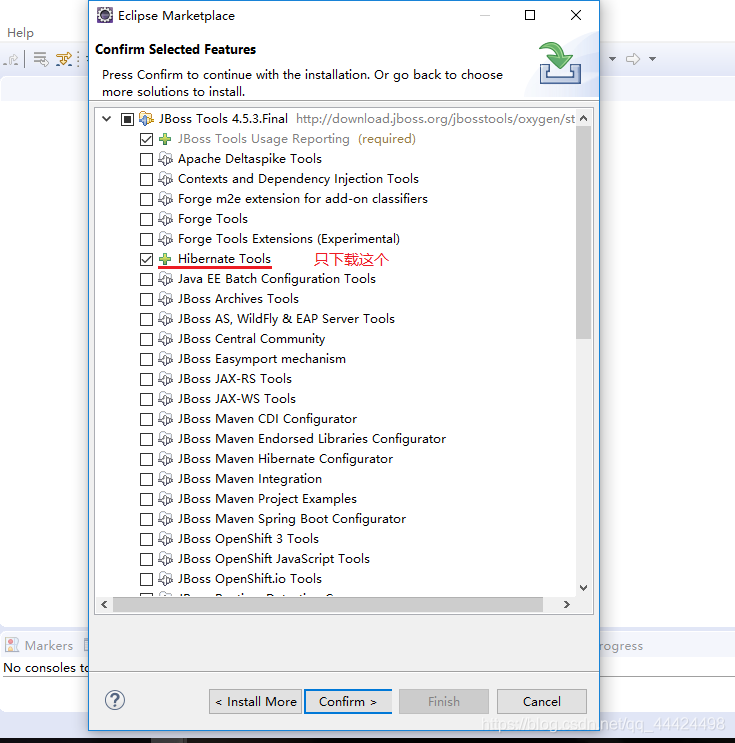Click the JBoss Archives Tools plugin icon

pos(165,299)
